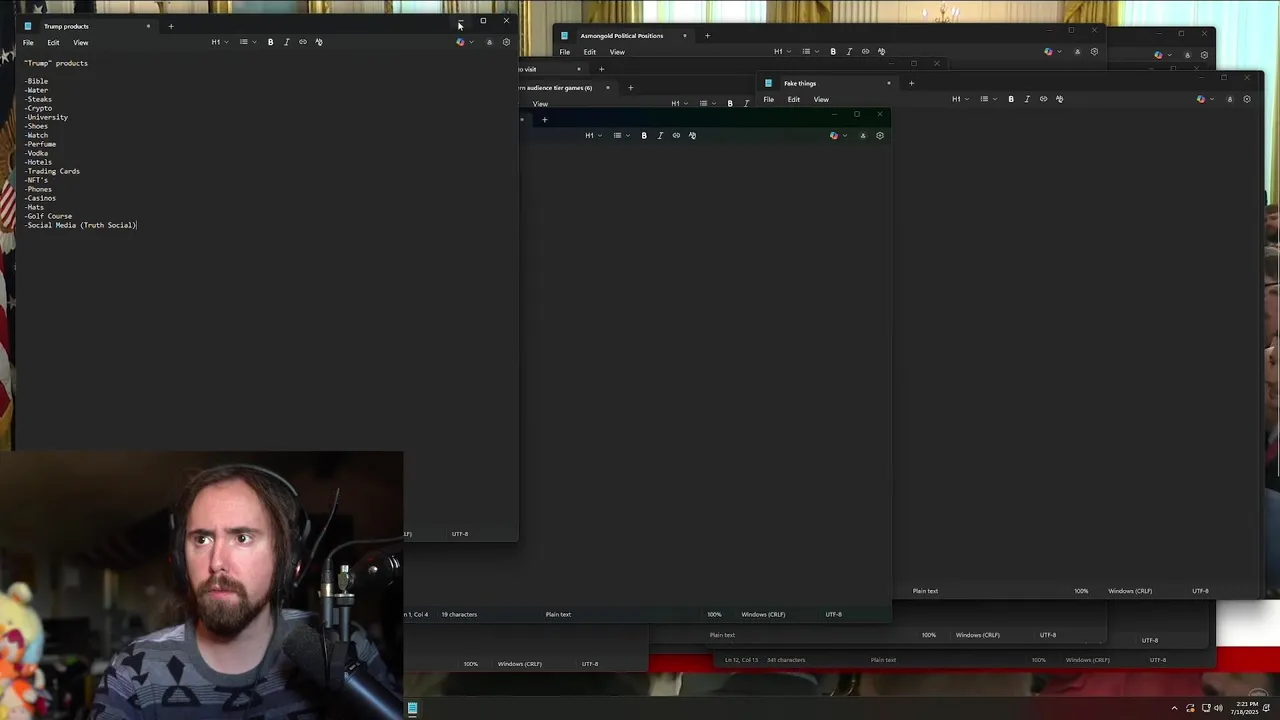
Task: Clear formatting in Trump products window
Action: click(x=319, y=42)
